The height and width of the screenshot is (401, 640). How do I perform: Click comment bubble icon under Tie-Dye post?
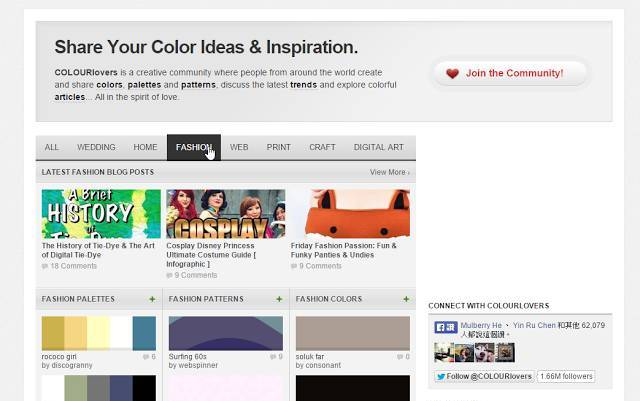[45, 266]
